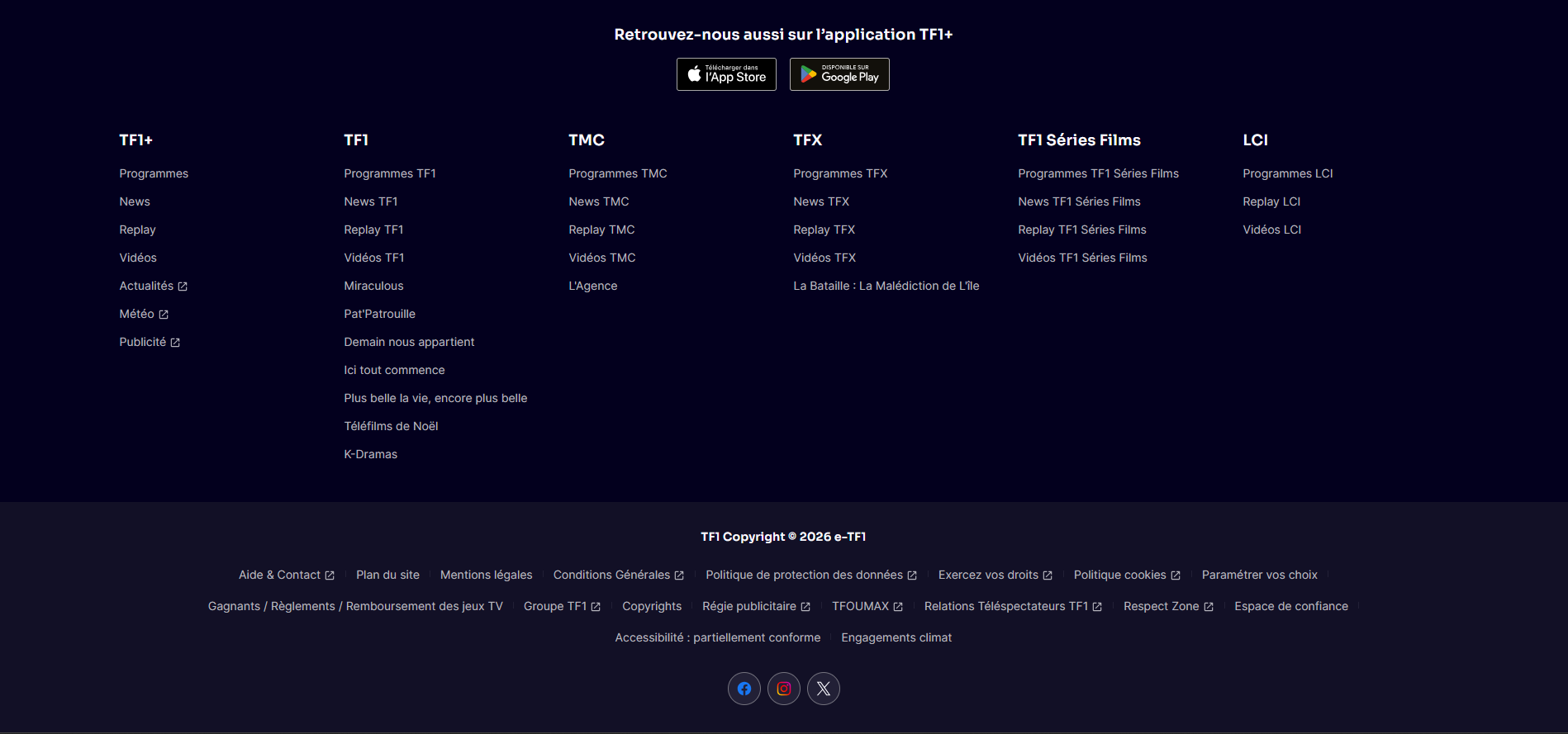Open Relations Téléspectateurs TF1
Image resolution: width=1568 pixels, height=734 pixels.
coord(1014,606)
